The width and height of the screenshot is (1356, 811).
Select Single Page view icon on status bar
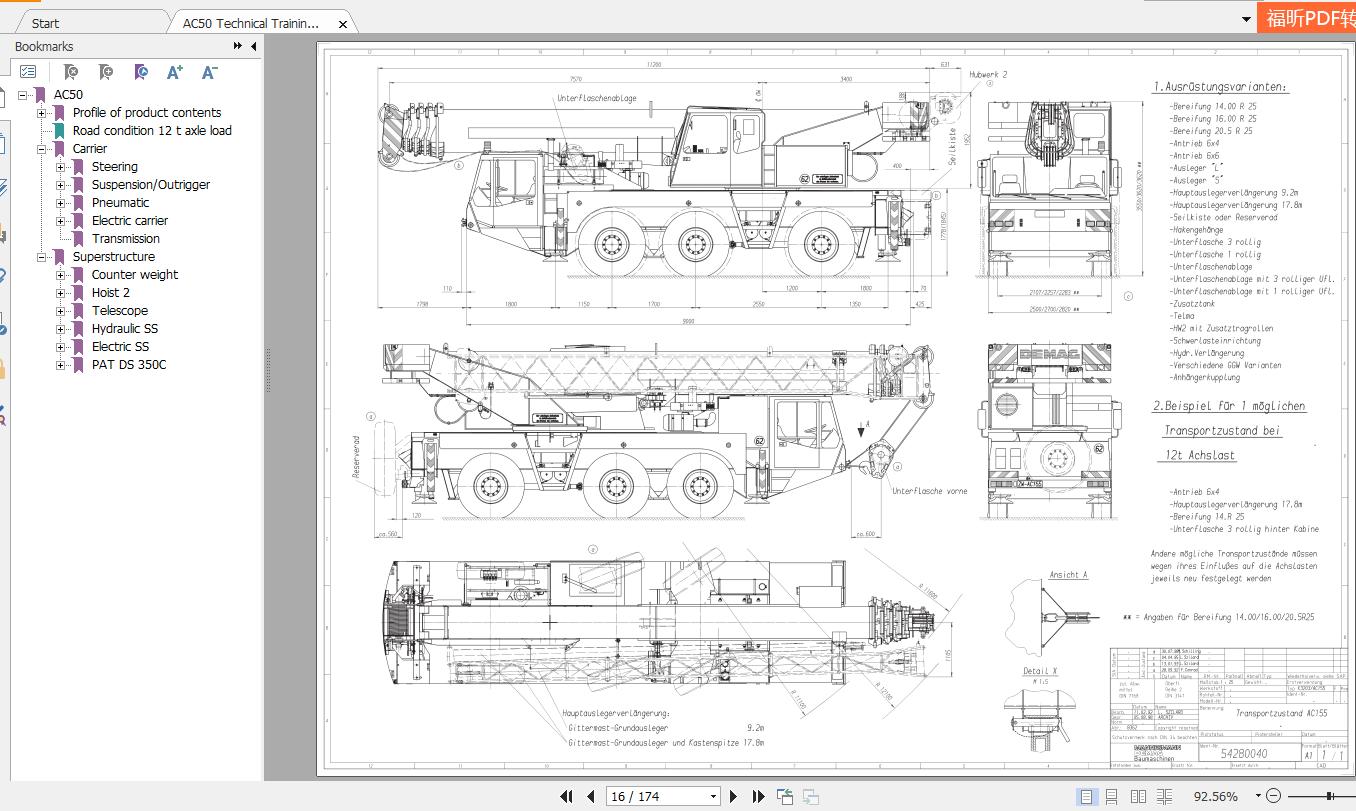(1087, 797)
